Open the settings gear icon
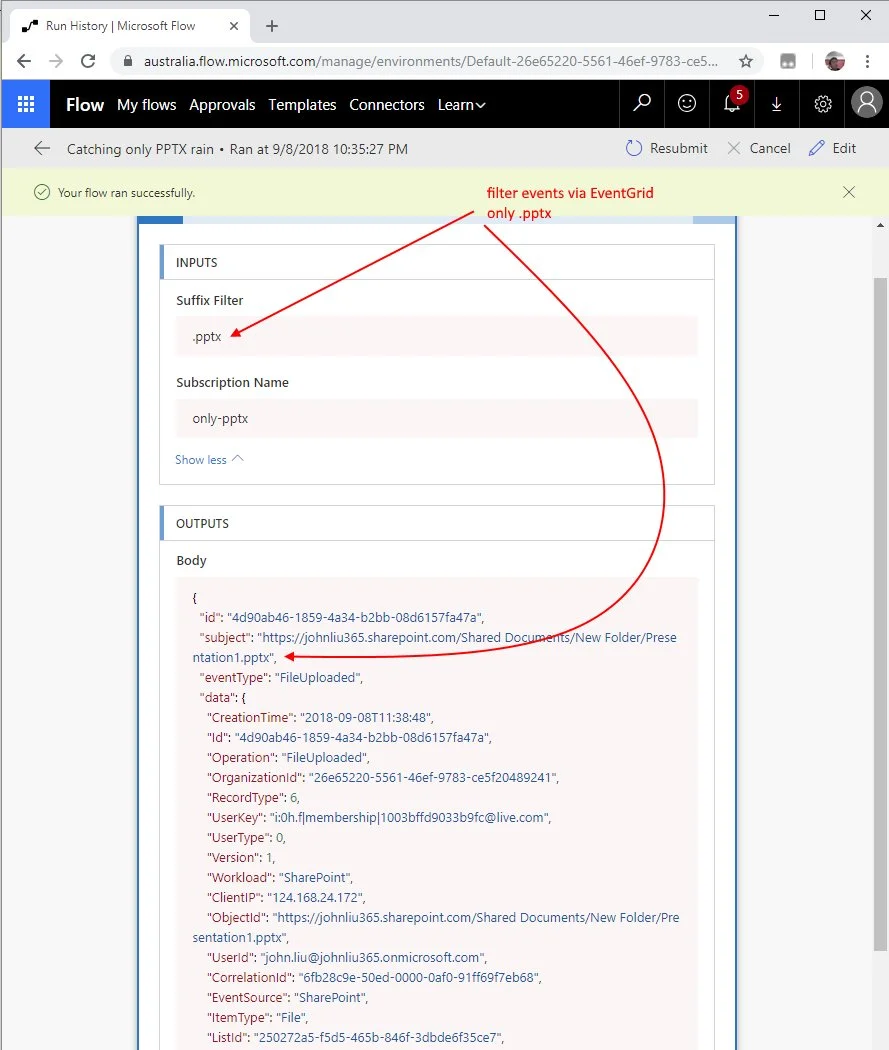This screenshot has height=1050, width=889. click(x=822, y=104)
